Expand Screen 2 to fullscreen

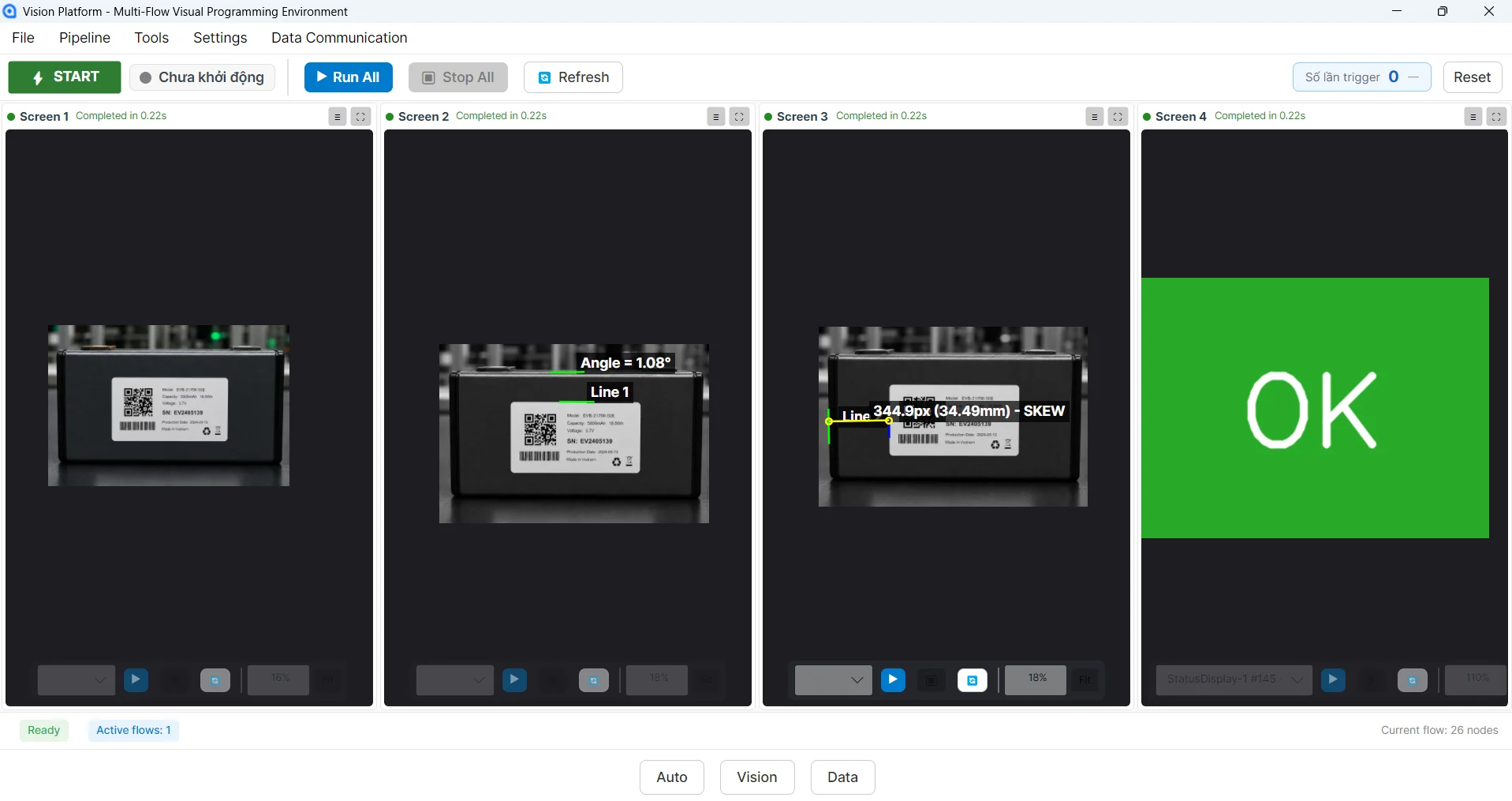pyautogui.click(x=740, y=117)
